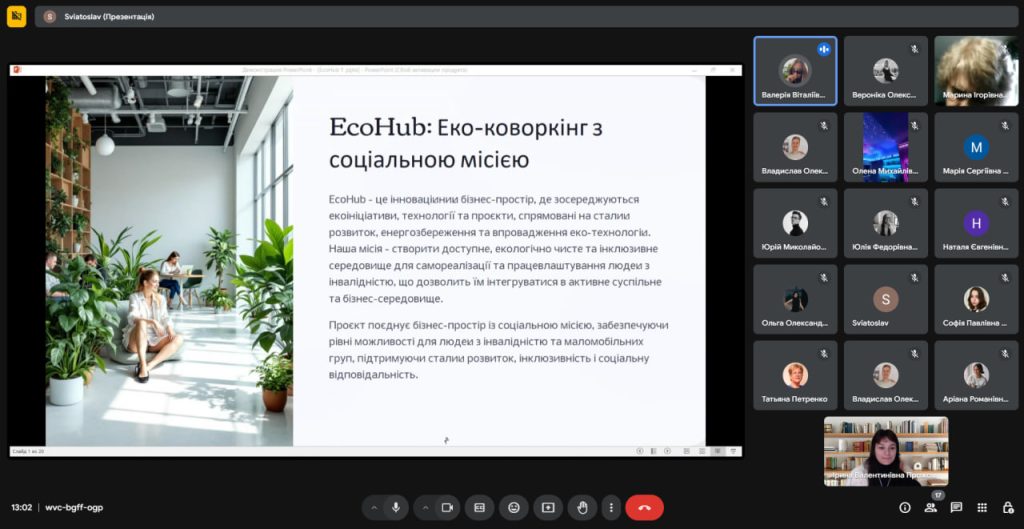1024x529 pixels.
Task: Toggle the camera button
Action: pos(447,507)
